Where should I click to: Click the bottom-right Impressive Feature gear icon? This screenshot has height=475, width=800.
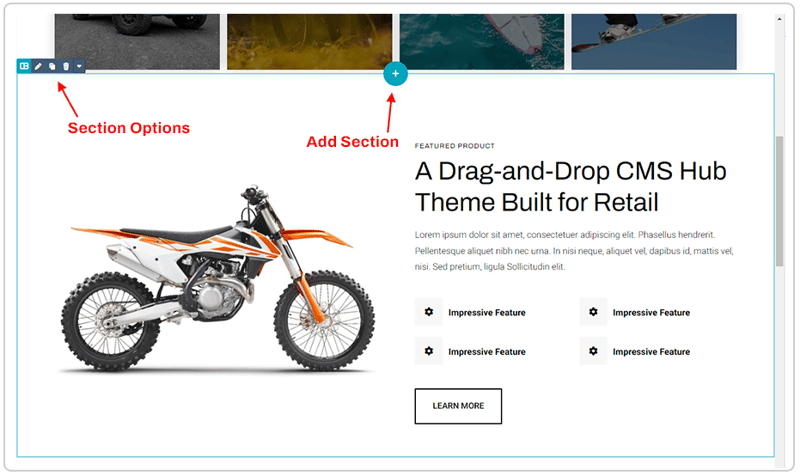(593, 351)
